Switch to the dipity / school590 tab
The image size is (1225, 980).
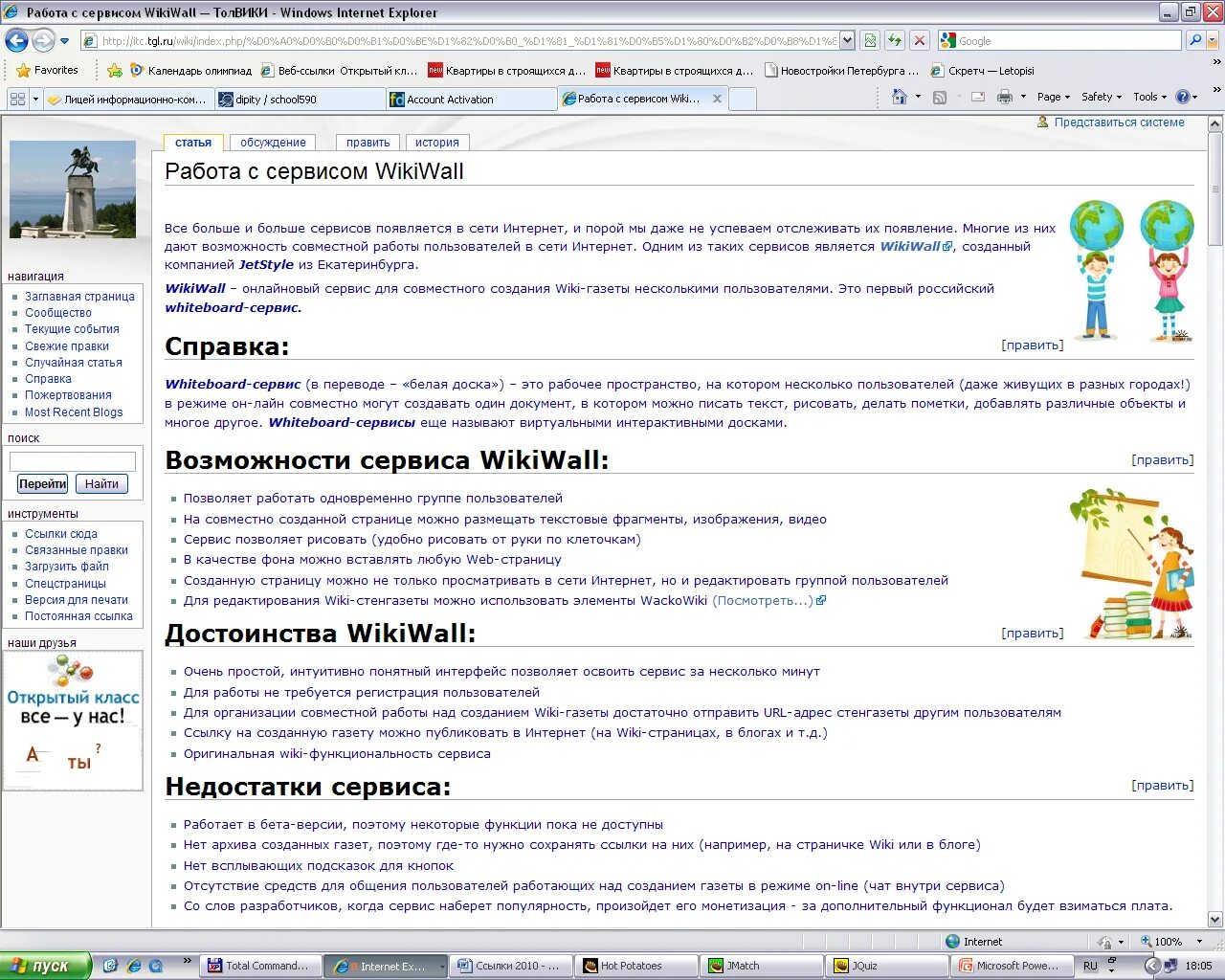tap(299, 99)
